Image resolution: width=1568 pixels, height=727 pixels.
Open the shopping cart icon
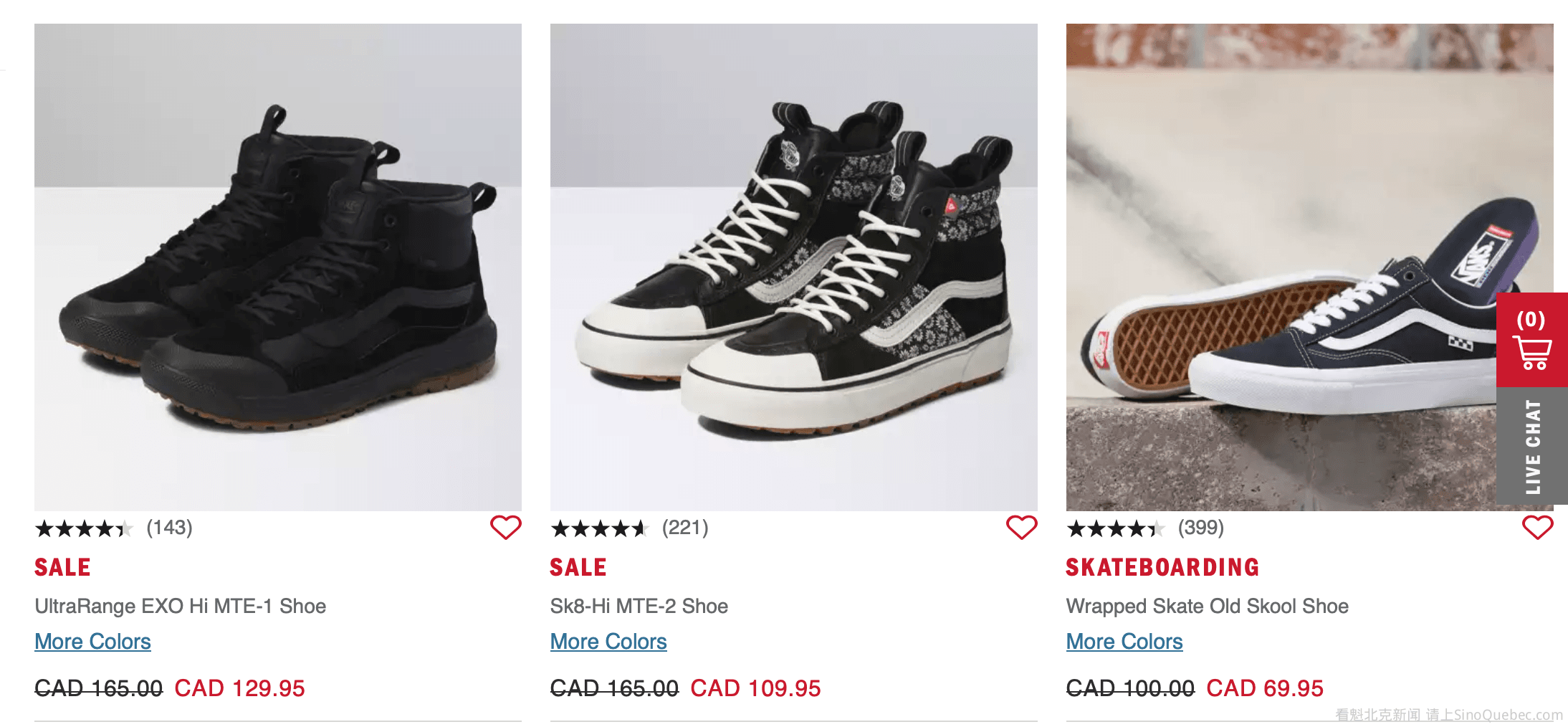point(1532,341)
